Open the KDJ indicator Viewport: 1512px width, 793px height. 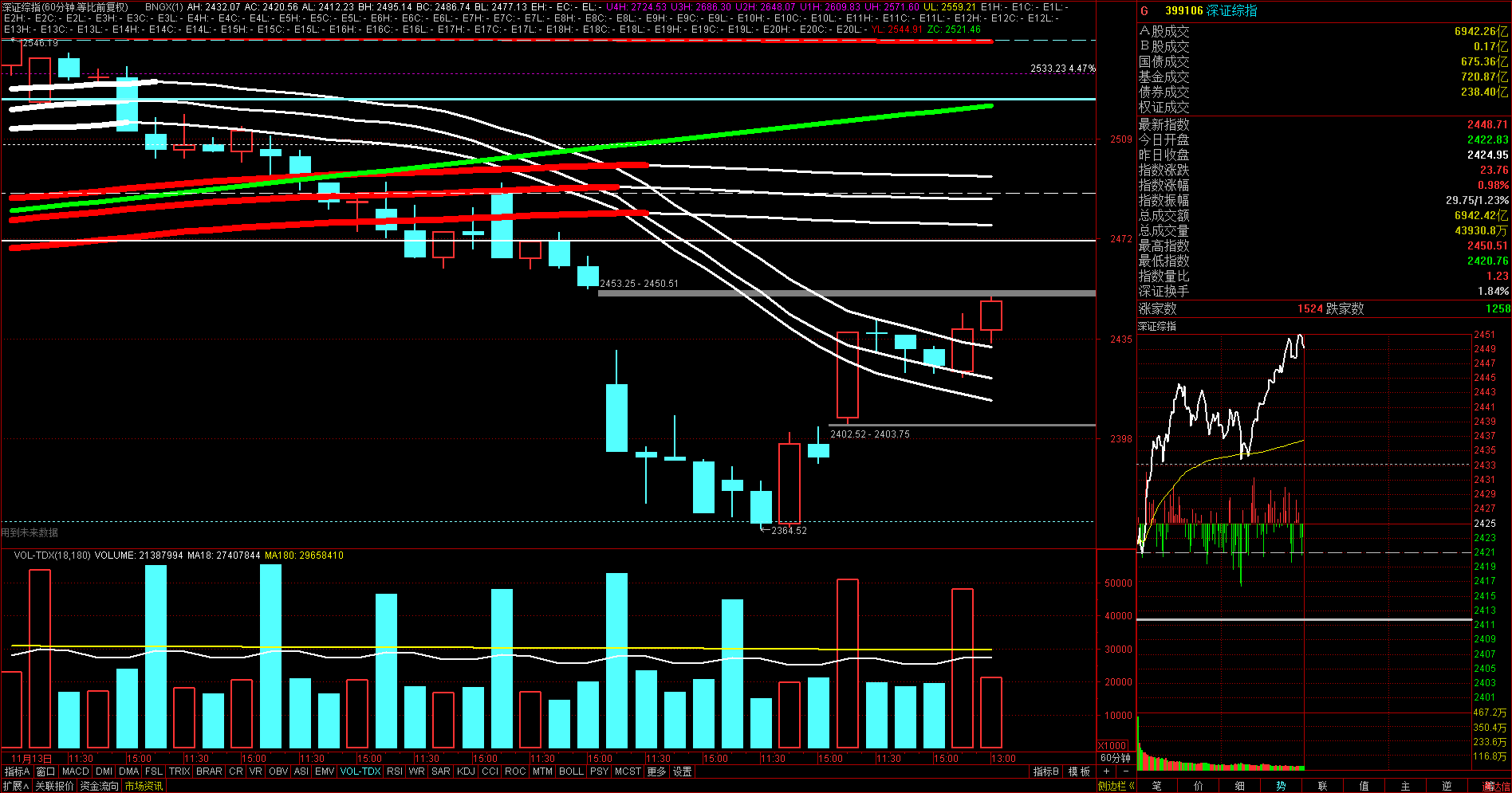pos(467,771)
